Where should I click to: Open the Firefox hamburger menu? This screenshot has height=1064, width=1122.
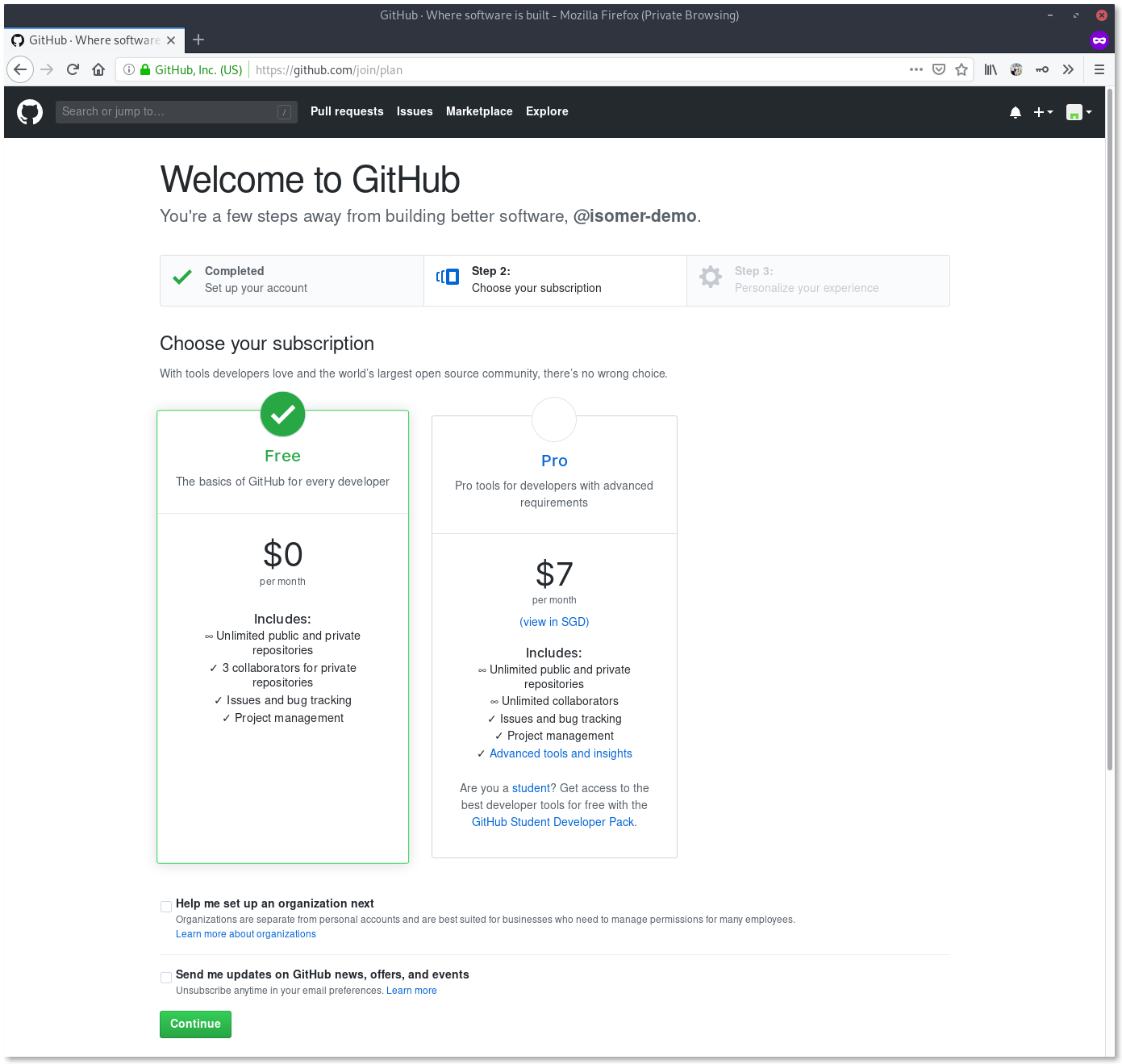pyautogui.click(x=1099, y=69)
